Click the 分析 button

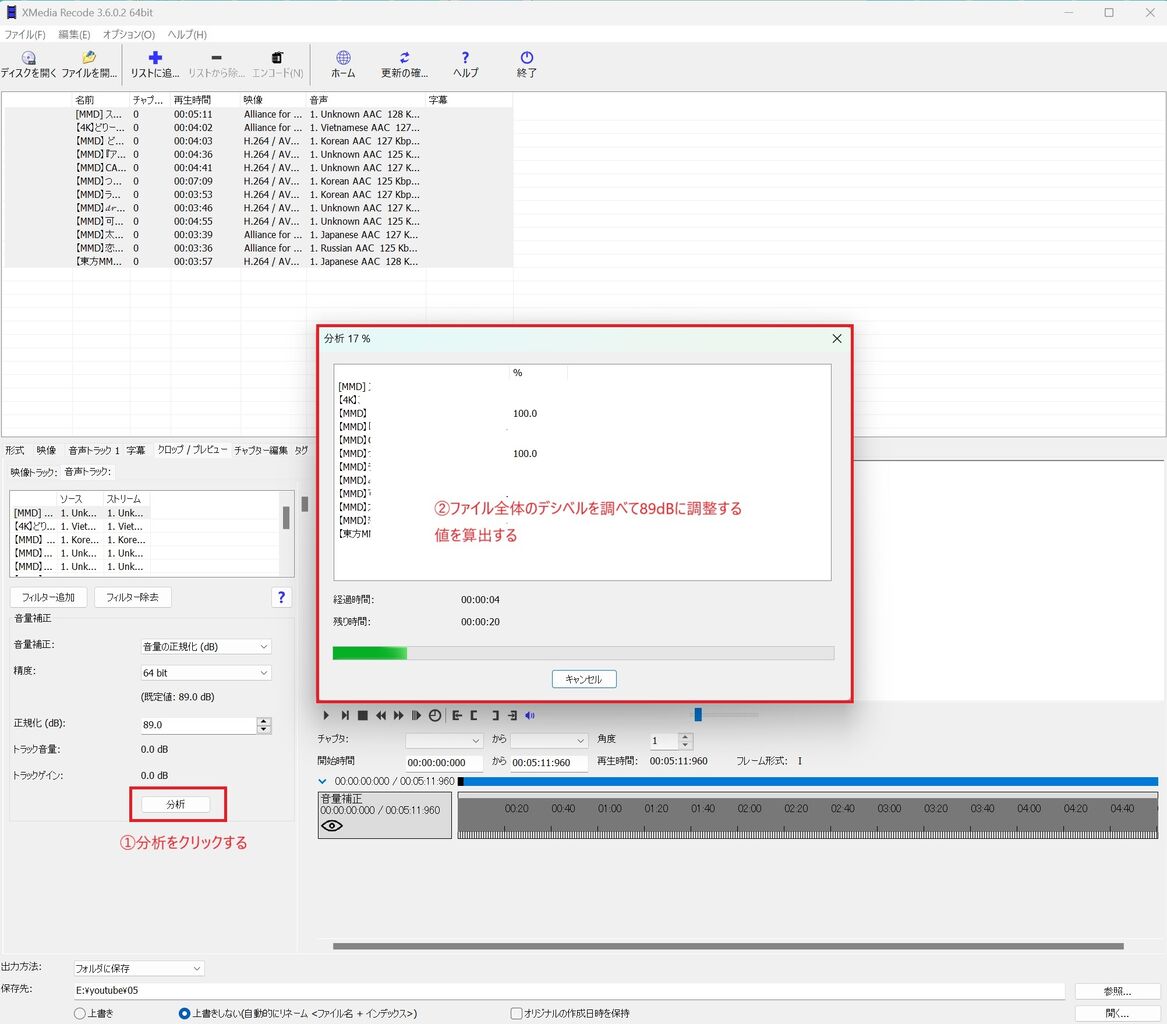click(176, 804)
